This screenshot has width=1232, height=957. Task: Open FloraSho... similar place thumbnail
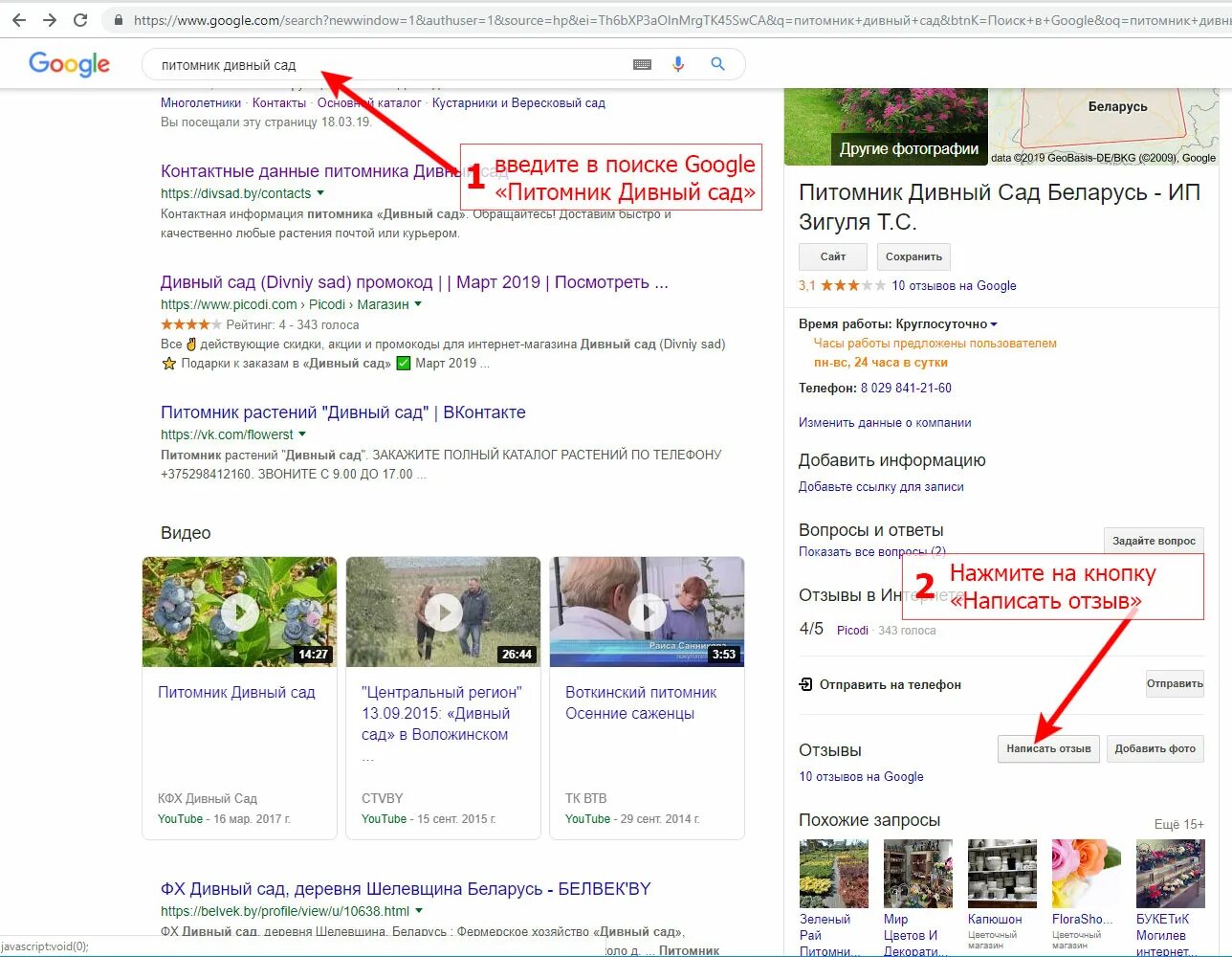(x=1087, y=874)
